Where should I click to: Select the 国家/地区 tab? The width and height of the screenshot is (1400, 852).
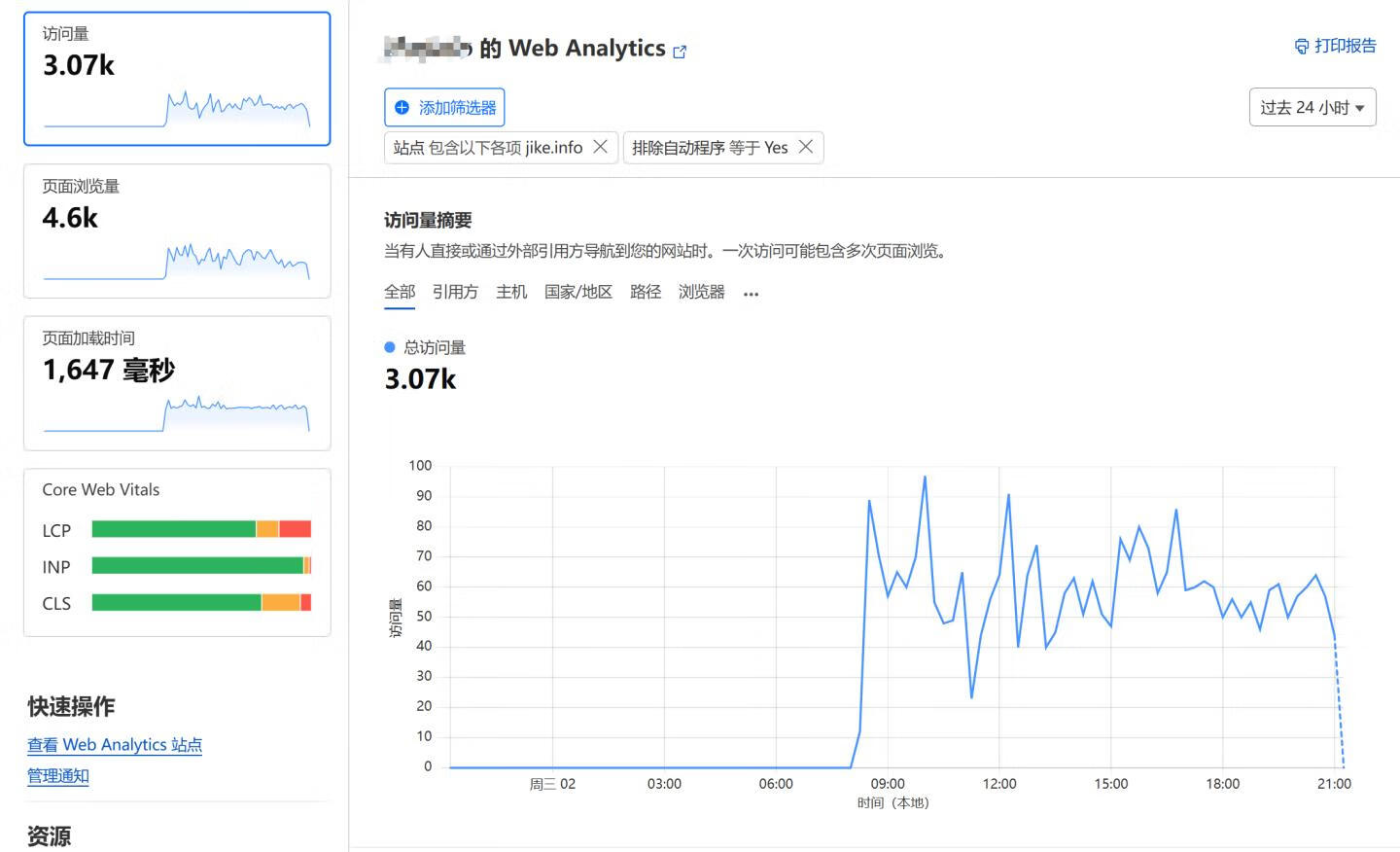tap(578, 292)
